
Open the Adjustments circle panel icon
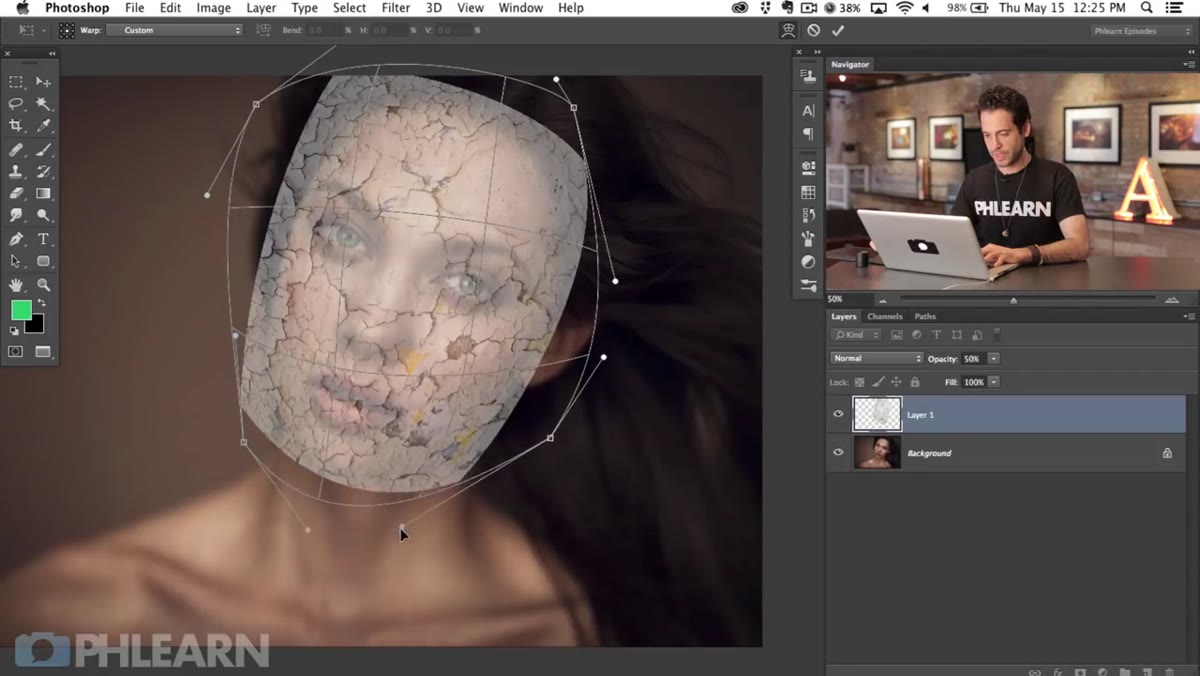coord(808,262)
